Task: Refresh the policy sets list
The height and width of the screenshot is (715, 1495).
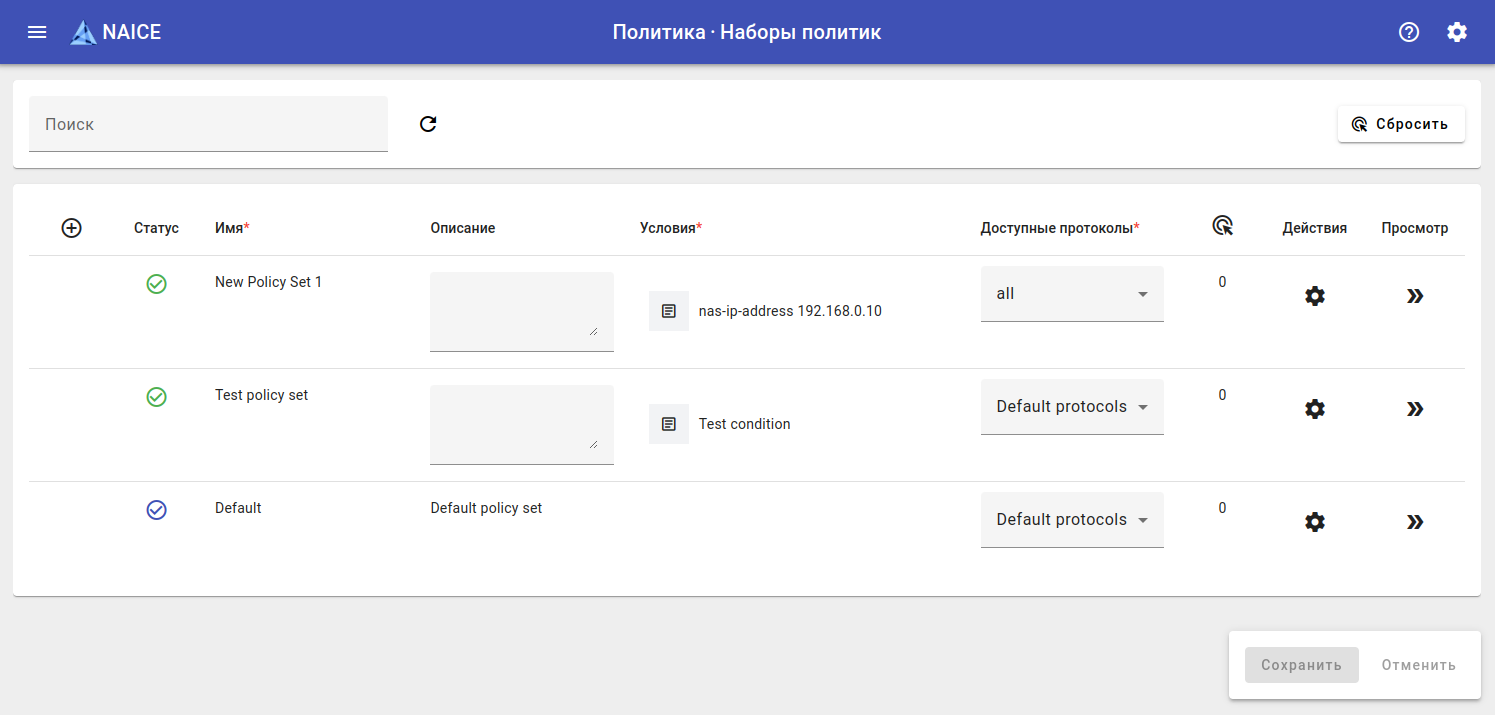Action: 428,124
